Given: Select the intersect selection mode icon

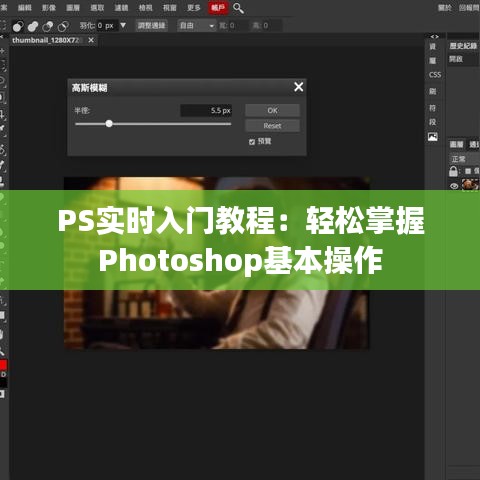Looking at the screenshot, I should (x=63, y=26).
